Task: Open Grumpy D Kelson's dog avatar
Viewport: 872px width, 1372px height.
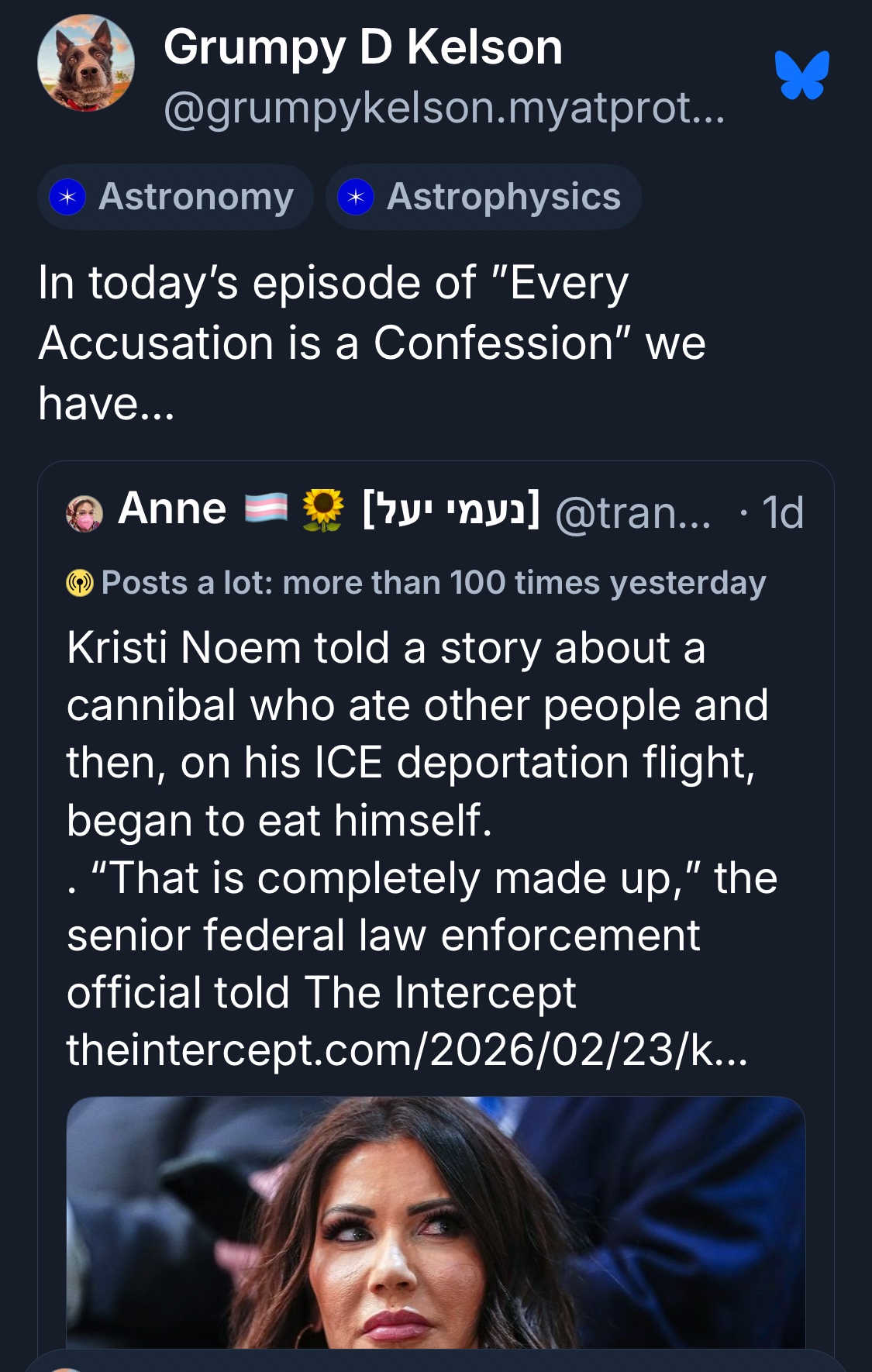Action: click(86, 64)
